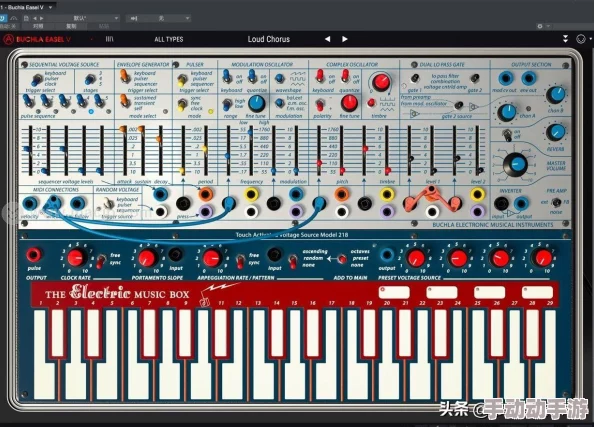Click the pulser period slider handle

click(205, 149)
